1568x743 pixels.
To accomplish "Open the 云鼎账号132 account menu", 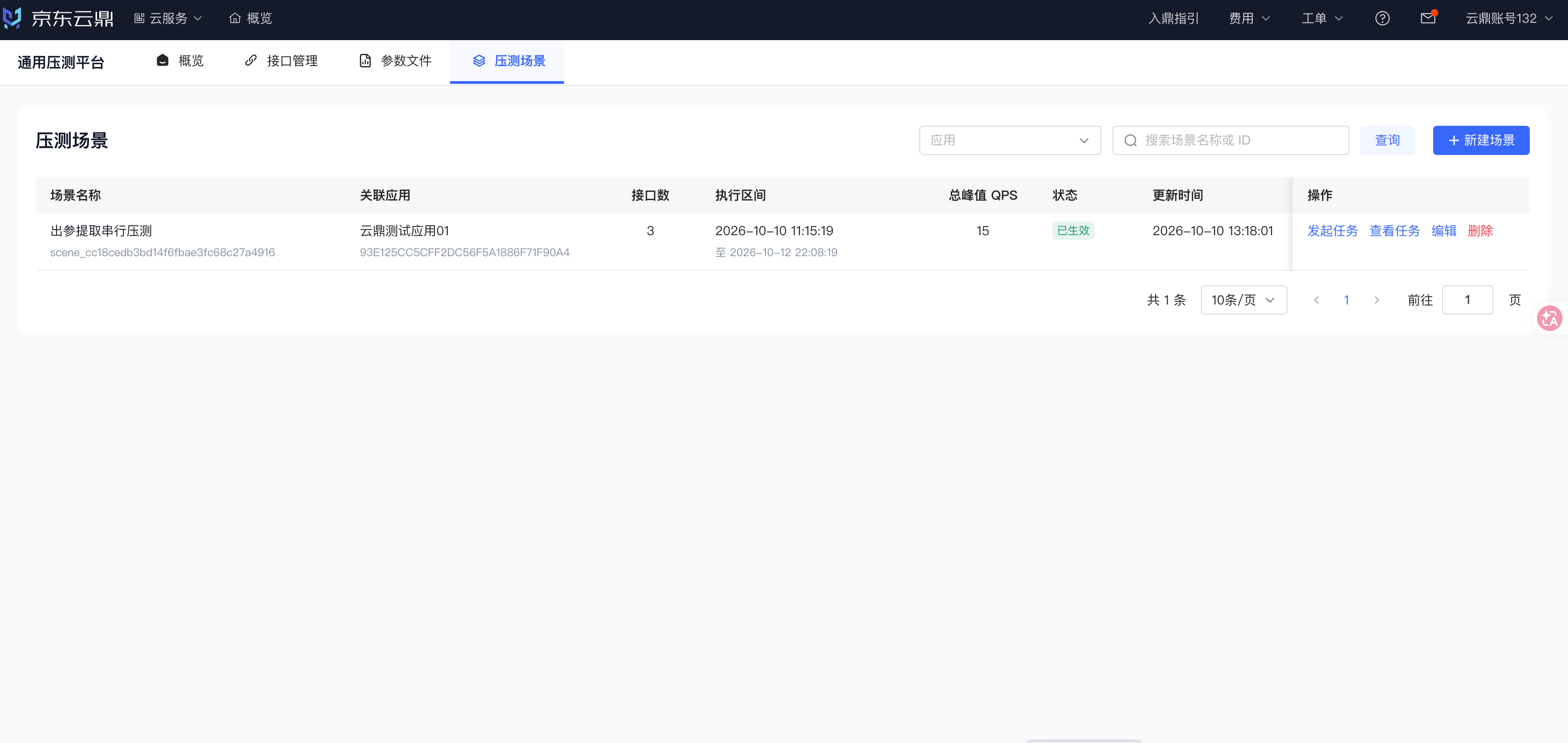I will (1509, 18).
